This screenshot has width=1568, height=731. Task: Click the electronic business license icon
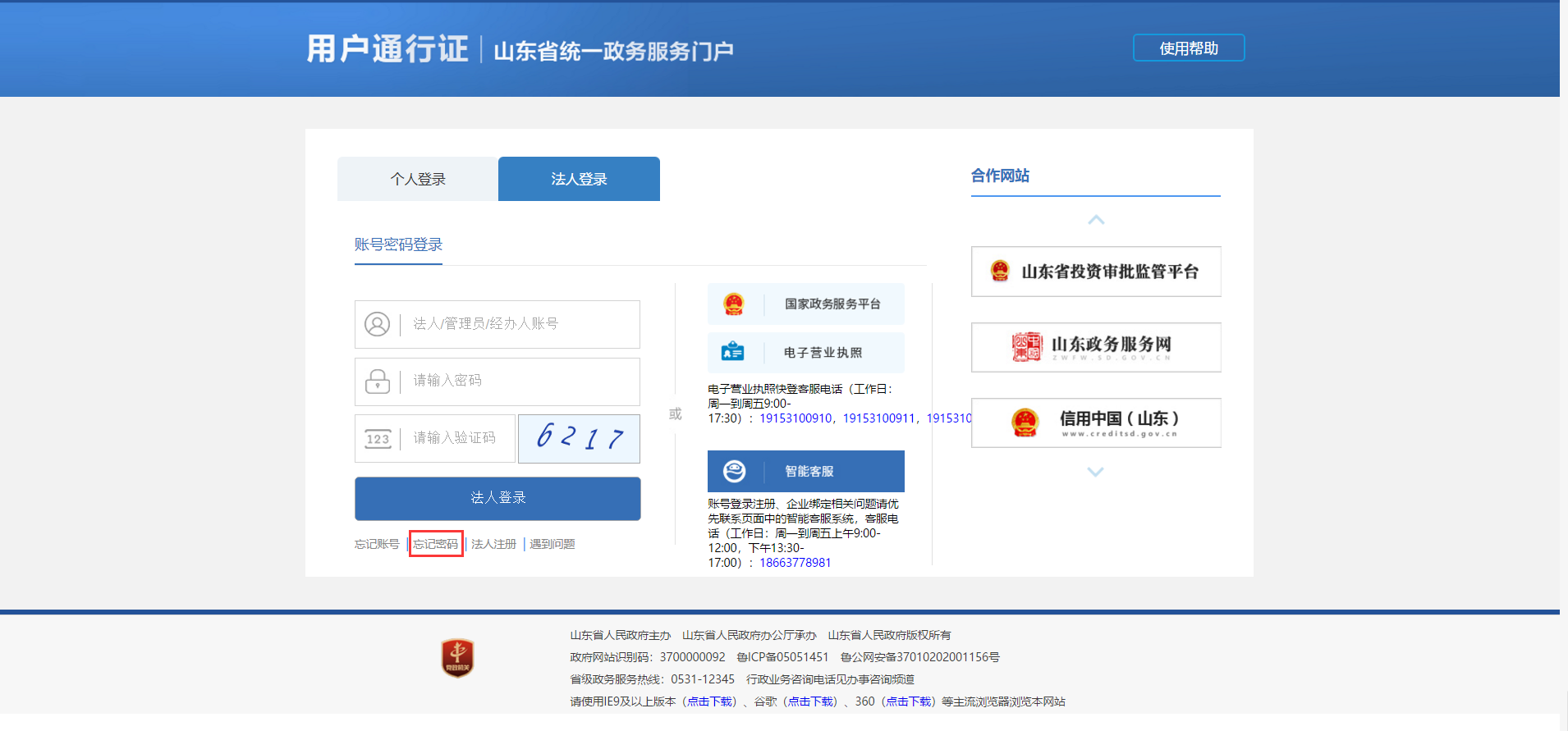(732, 353)
